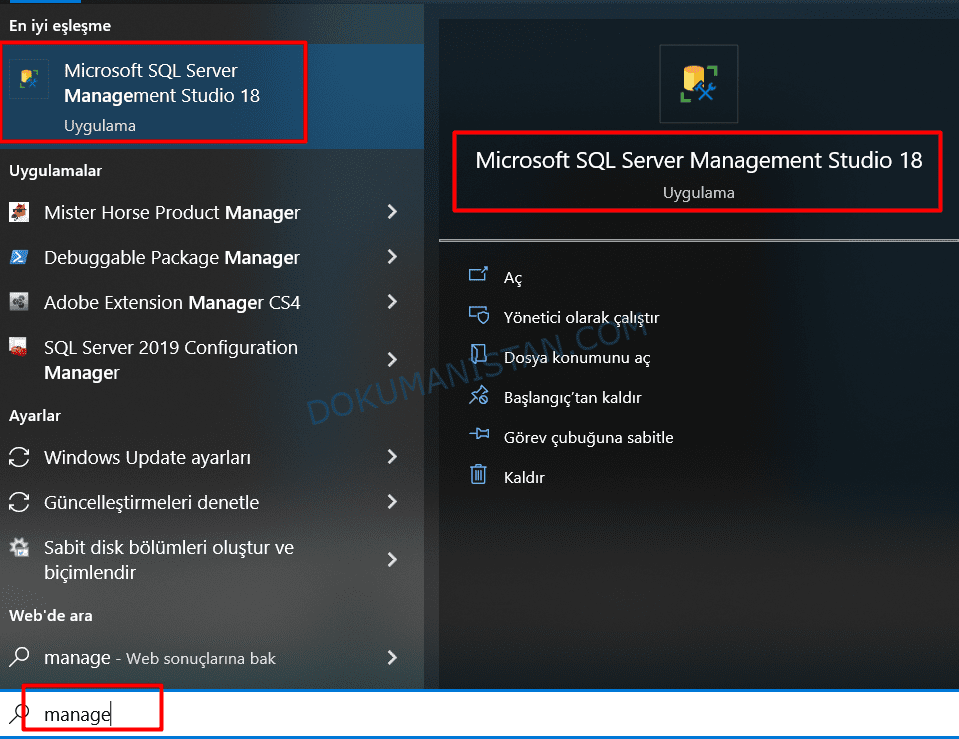The image size is (959, 739).
Task: Choose Yönetici olarak çalıştır
Action: [x=581, y=318]
